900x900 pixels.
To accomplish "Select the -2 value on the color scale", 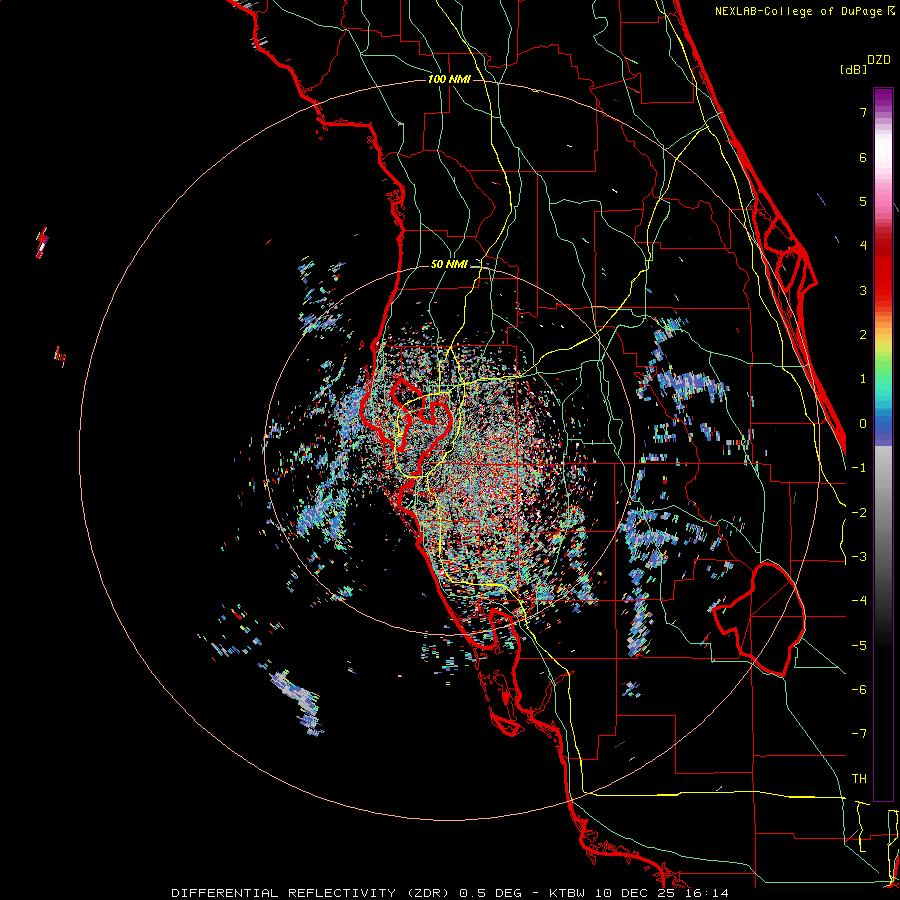I will pyautogui.click(x=859, y=513).
